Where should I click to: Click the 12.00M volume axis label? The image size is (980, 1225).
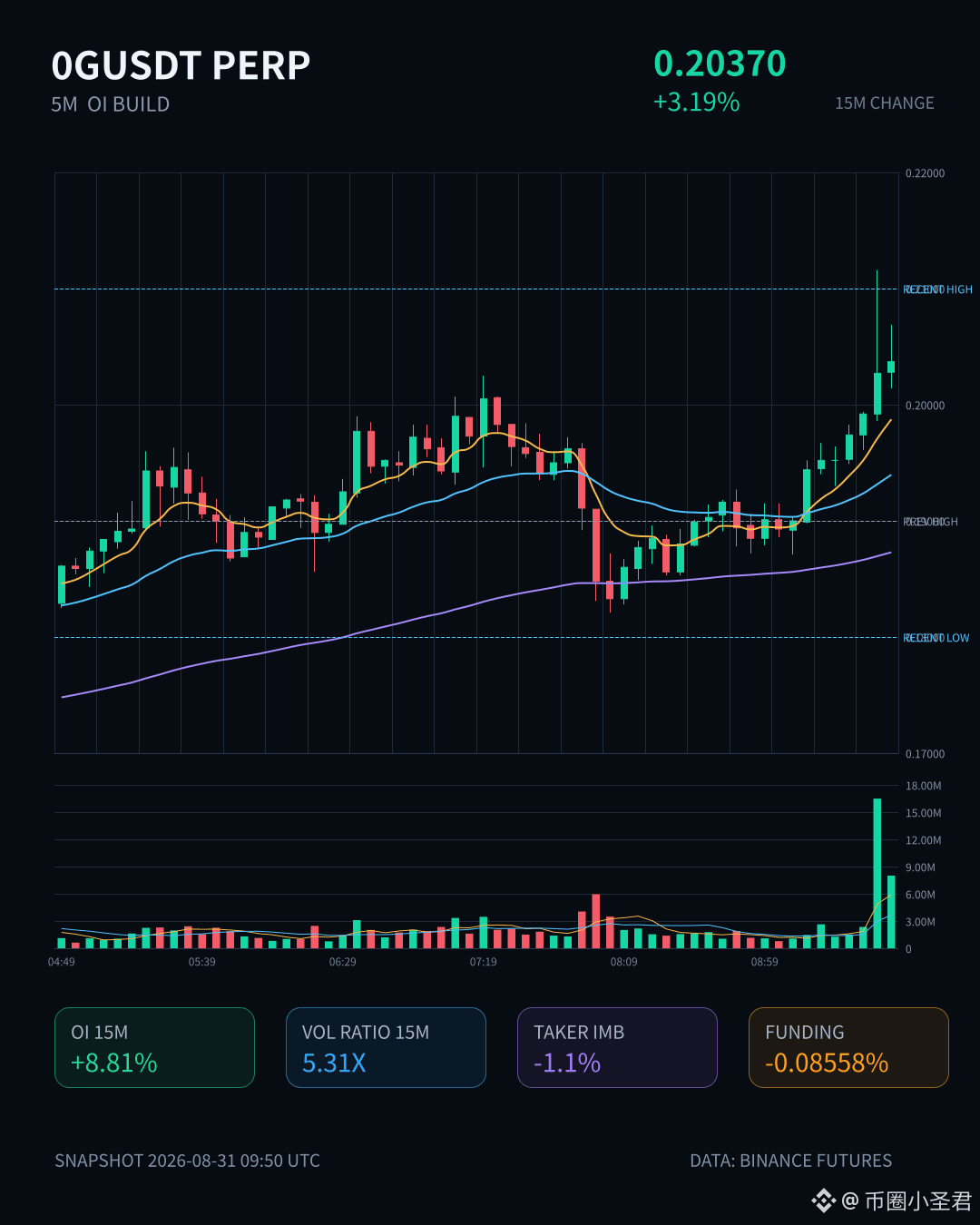(x=923, y=840)
